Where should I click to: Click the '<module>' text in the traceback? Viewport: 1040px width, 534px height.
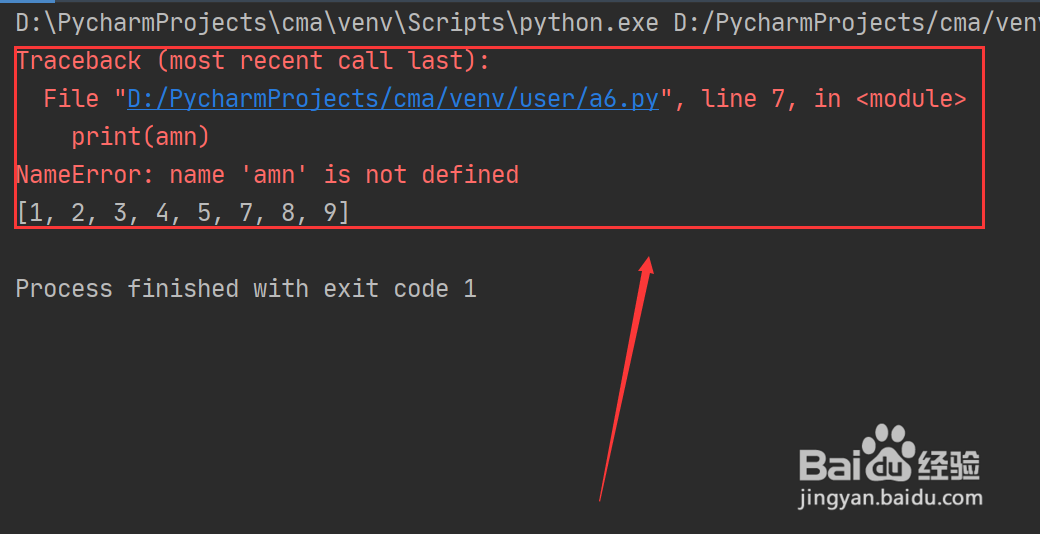(911, 99)
